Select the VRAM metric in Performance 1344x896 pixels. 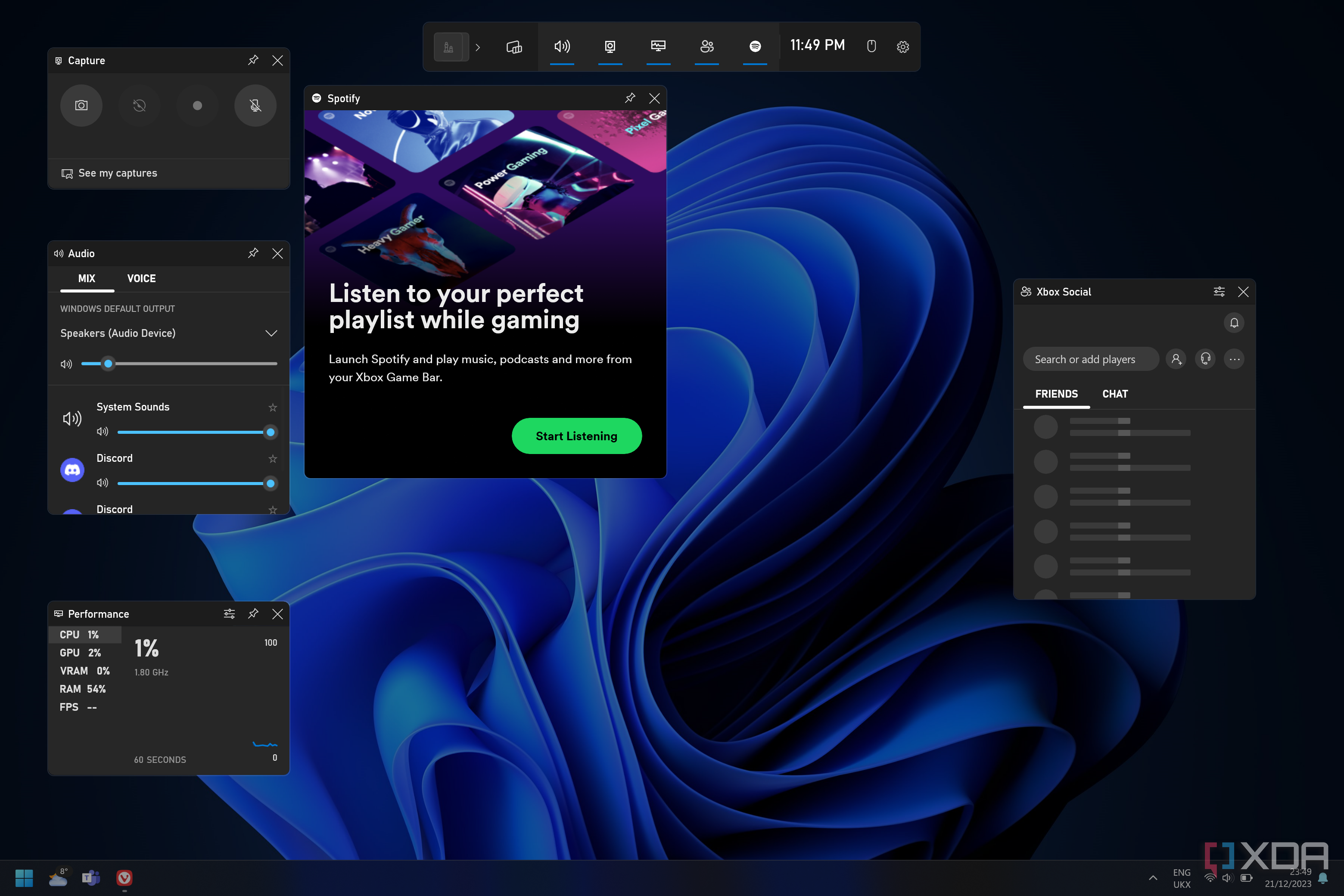click(x=84, y=671)
